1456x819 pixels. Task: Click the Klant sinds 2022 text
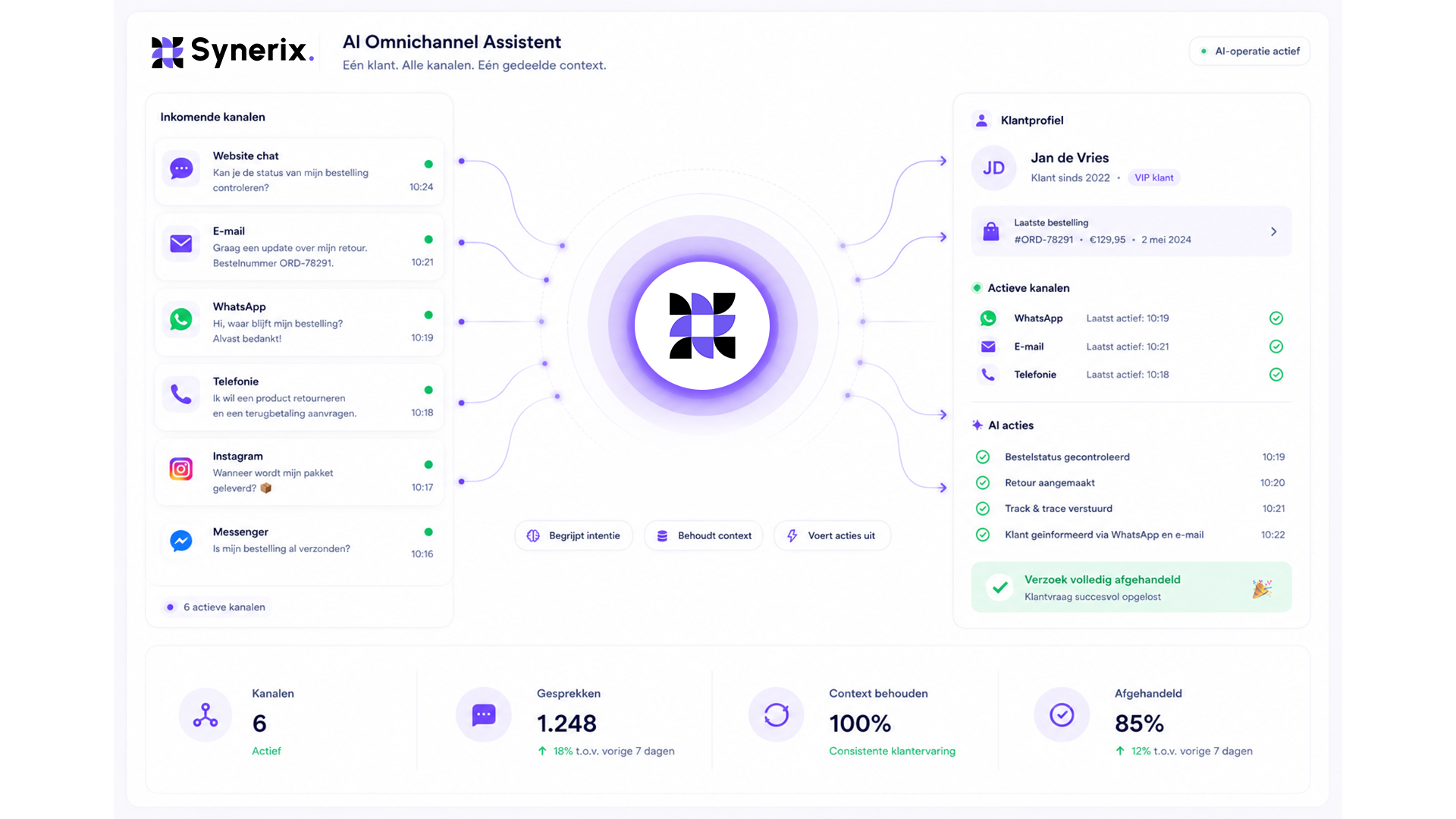point(1070,178)
